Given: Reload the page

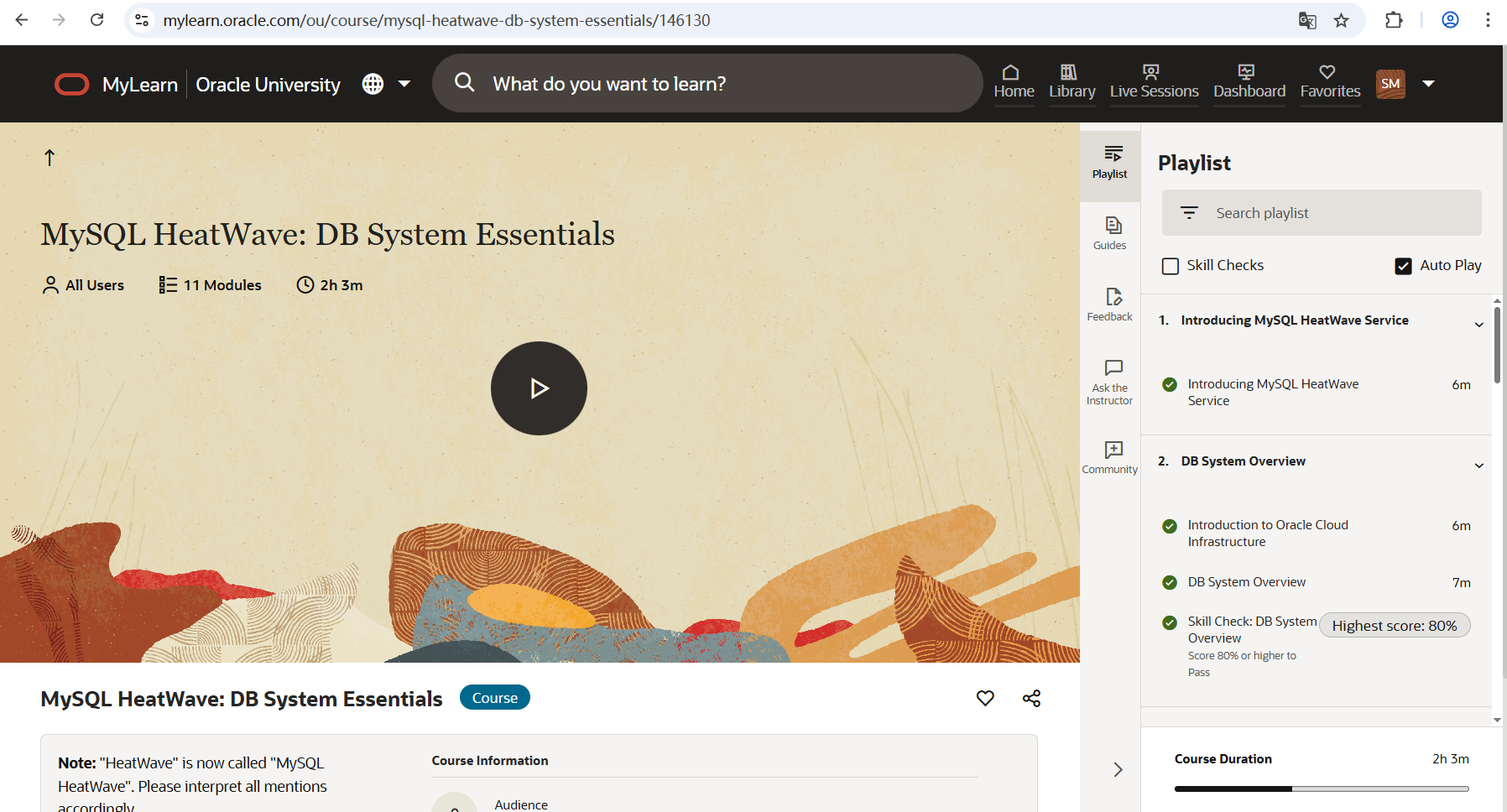Looking at the screenshot, I should point(96,20).
